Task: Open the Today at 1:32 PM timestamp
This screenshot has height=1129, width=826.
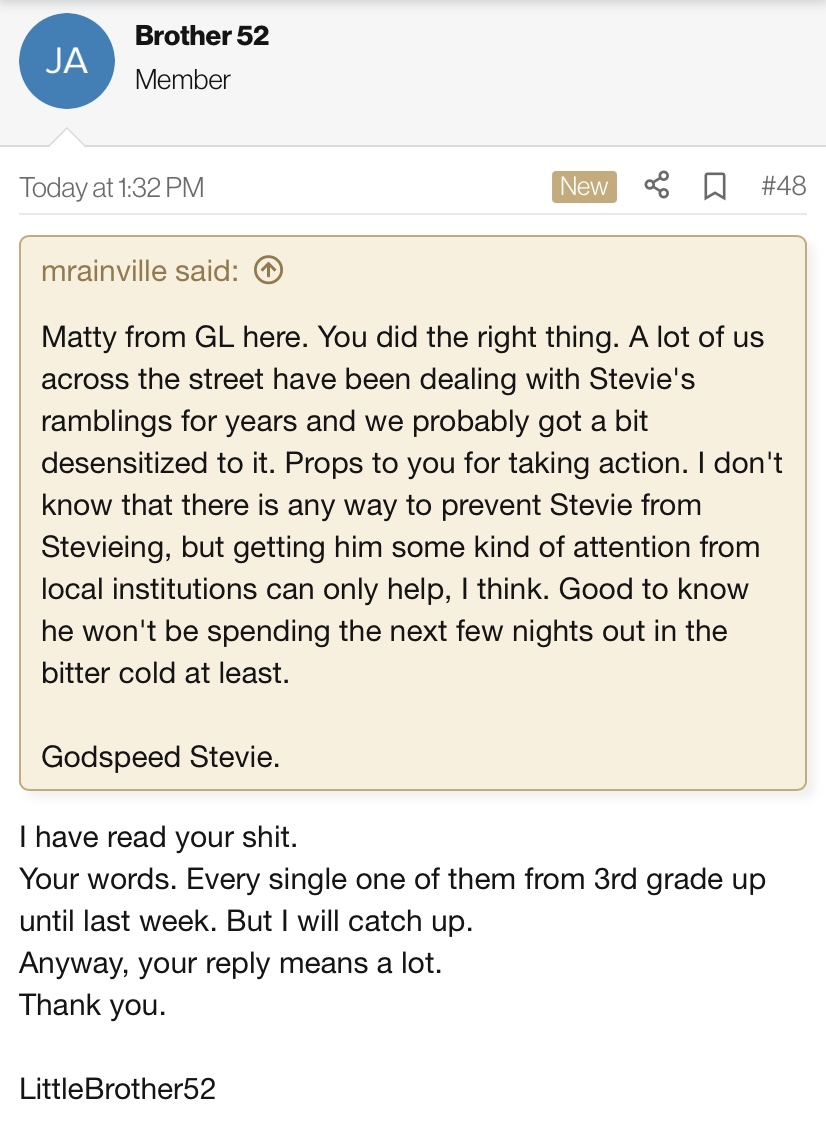Action: (x=112, y=187)
